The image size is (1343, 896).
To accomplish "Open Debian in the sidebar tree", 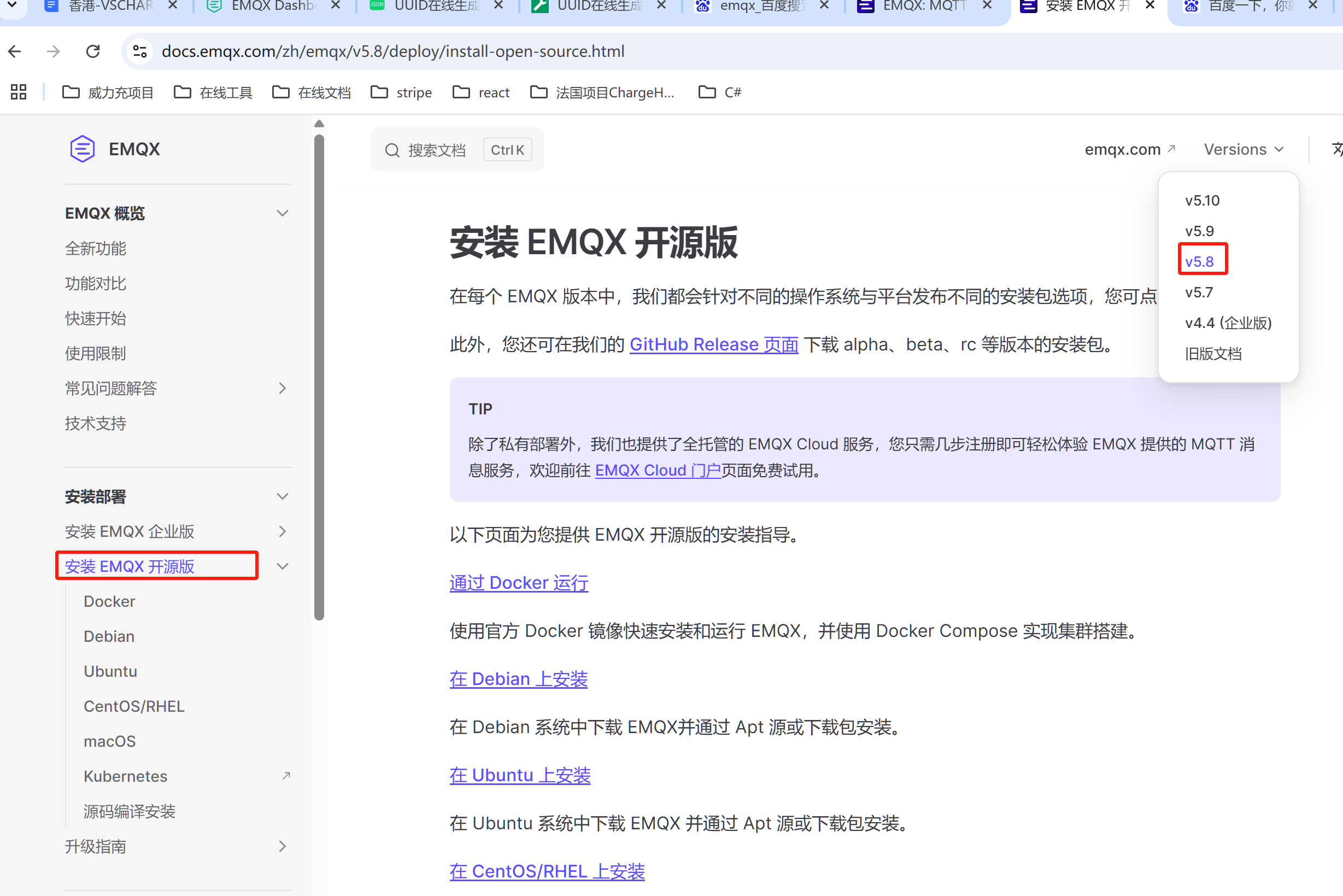I will pyautogui.click(x=109, y=636).
